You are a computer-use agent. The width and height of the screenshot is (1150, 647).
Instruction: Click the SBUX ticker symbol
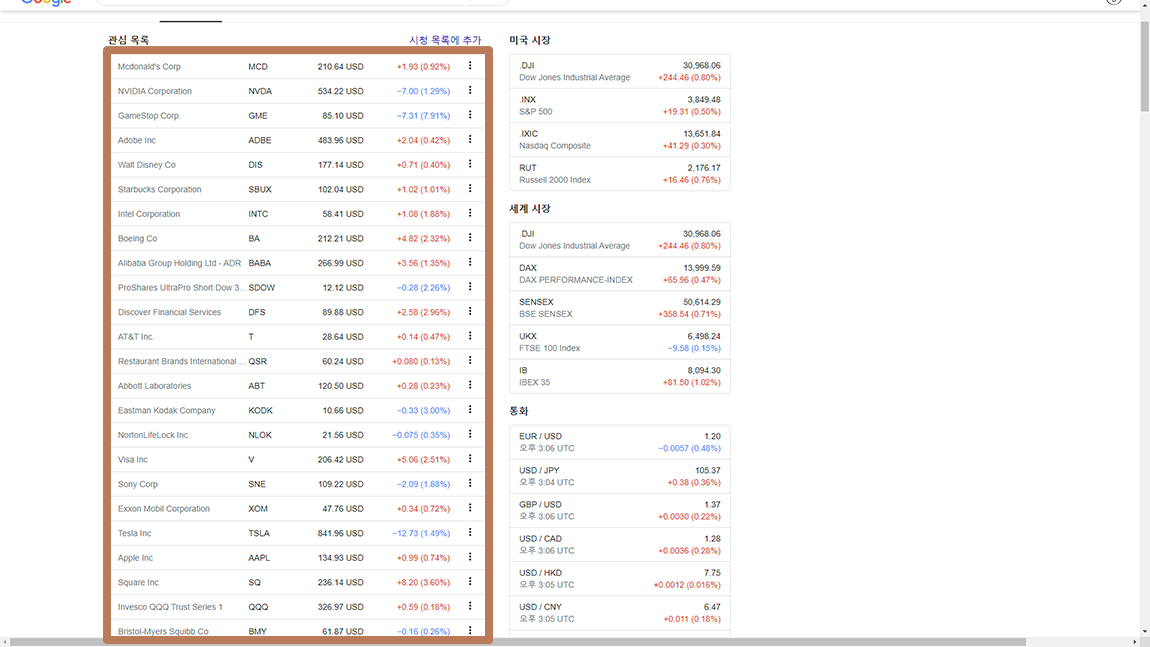(260, 189)
